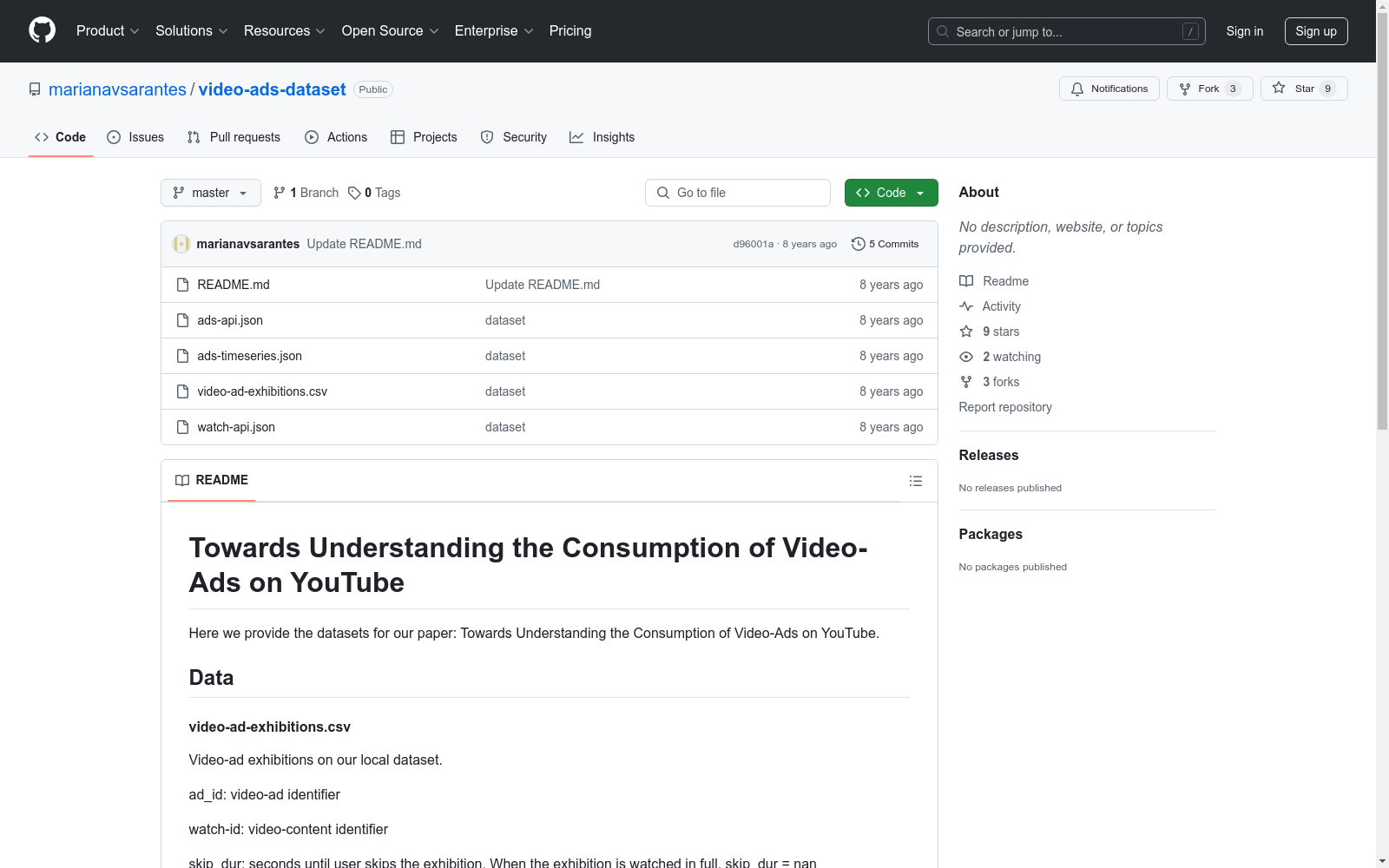Click the file icon next to ads-api.json
Screen dimensions: 1389x868
pyautogui.click(x=182, y=320)
